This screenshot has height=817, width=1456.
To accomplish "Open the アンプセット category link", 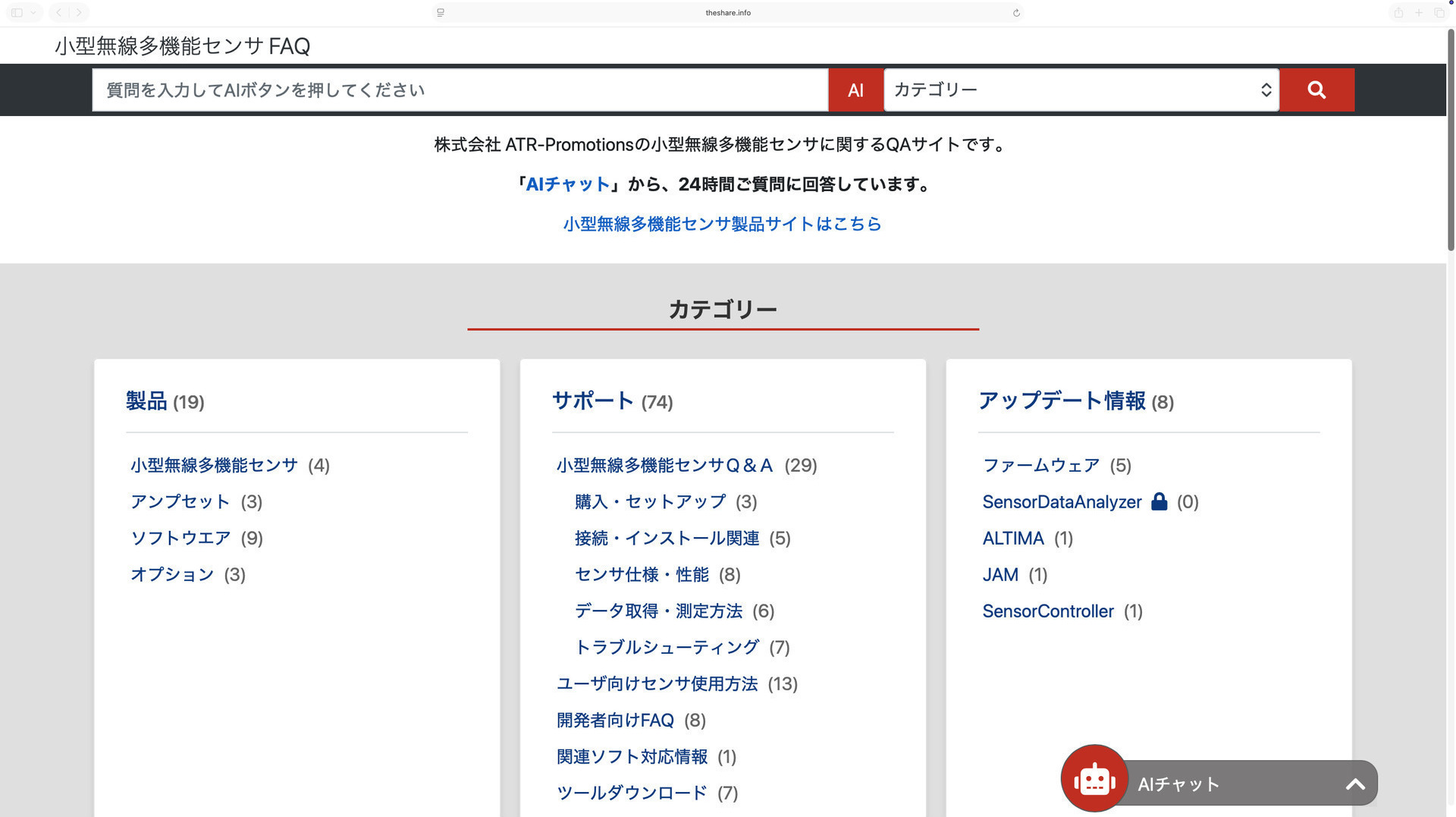I will pyautogui.click(x=180, y=501).
